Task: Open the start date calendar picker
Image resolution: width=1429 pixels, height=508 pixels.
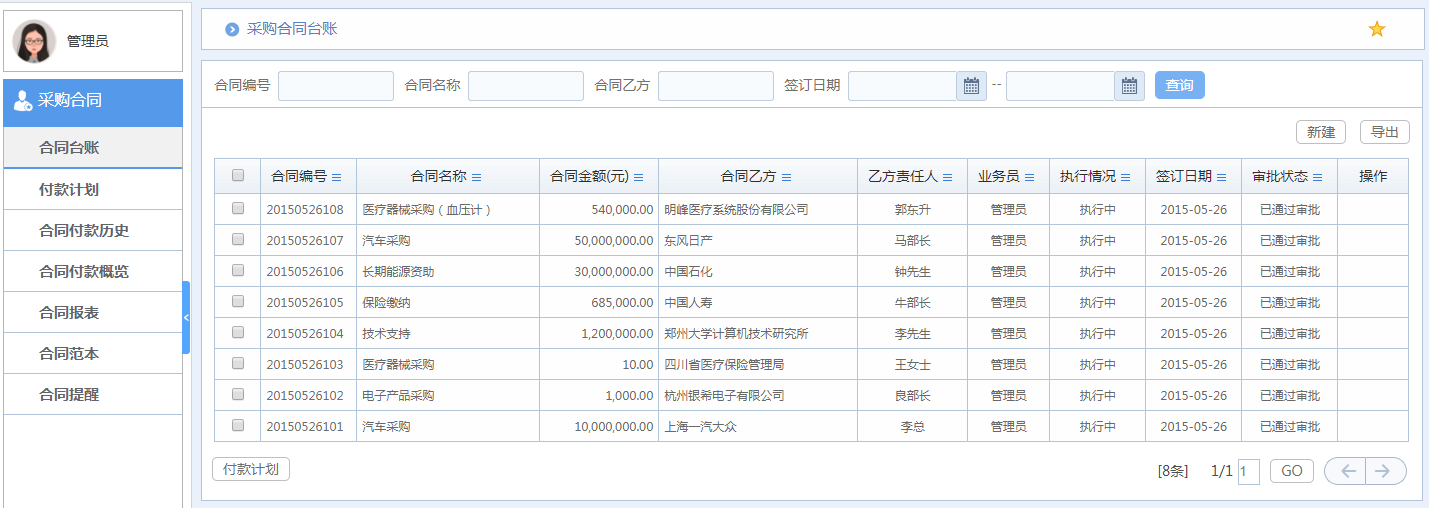Action: 971,86
